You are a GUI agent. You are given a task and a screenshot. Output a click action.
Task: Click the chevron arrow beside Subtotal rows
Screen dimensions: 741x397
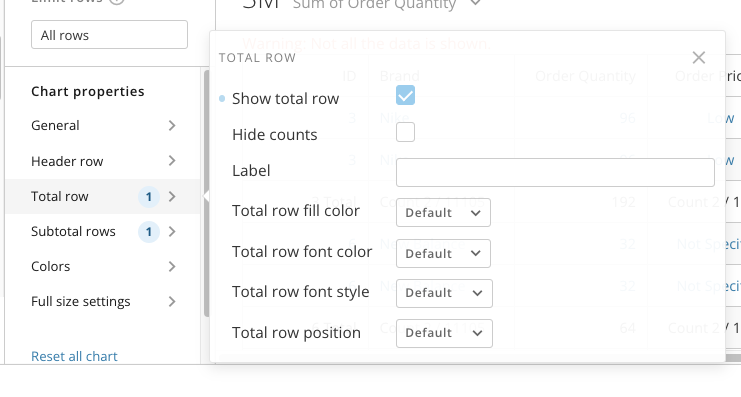point(172,232)
